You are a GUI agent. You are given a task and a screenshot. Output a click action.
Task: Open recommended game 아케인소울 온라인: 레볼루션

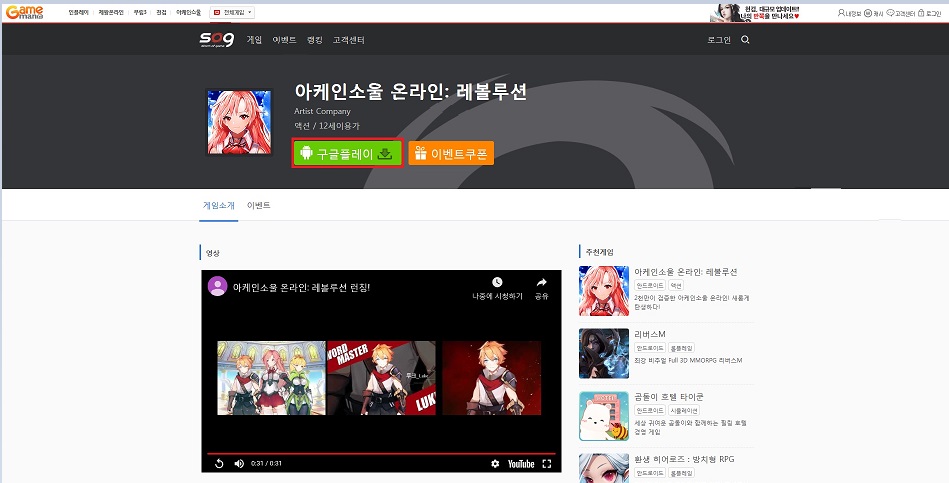click(x=686, y=272)
